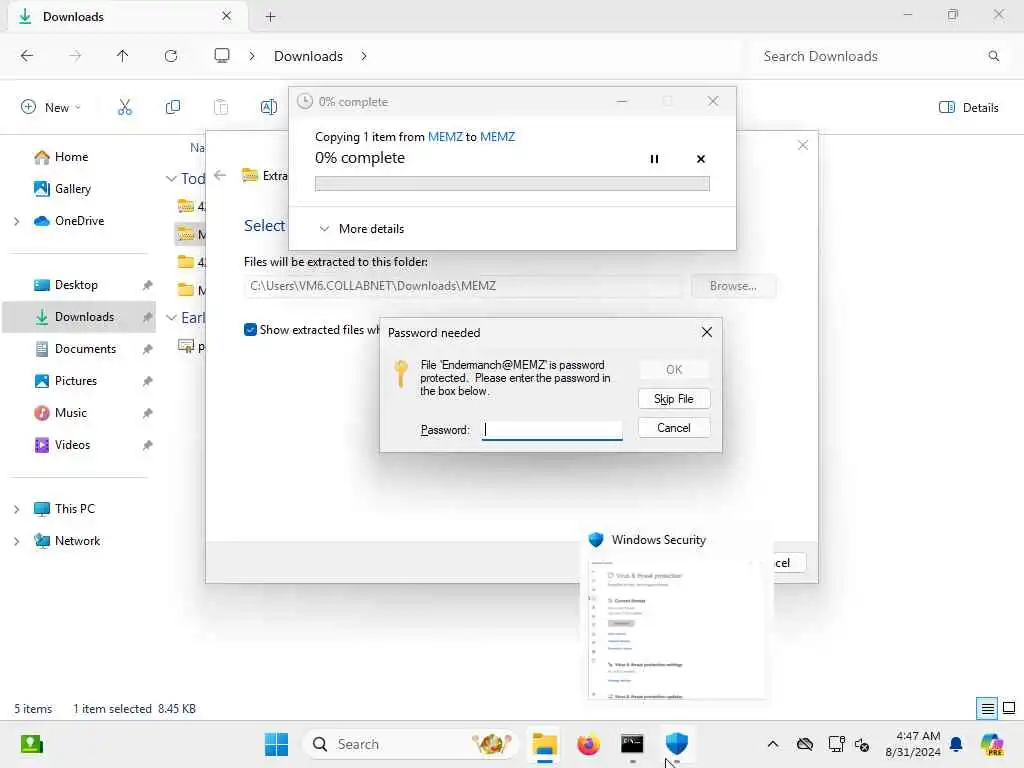Open Firefox from the taskbar

click(x=588, y=744)
